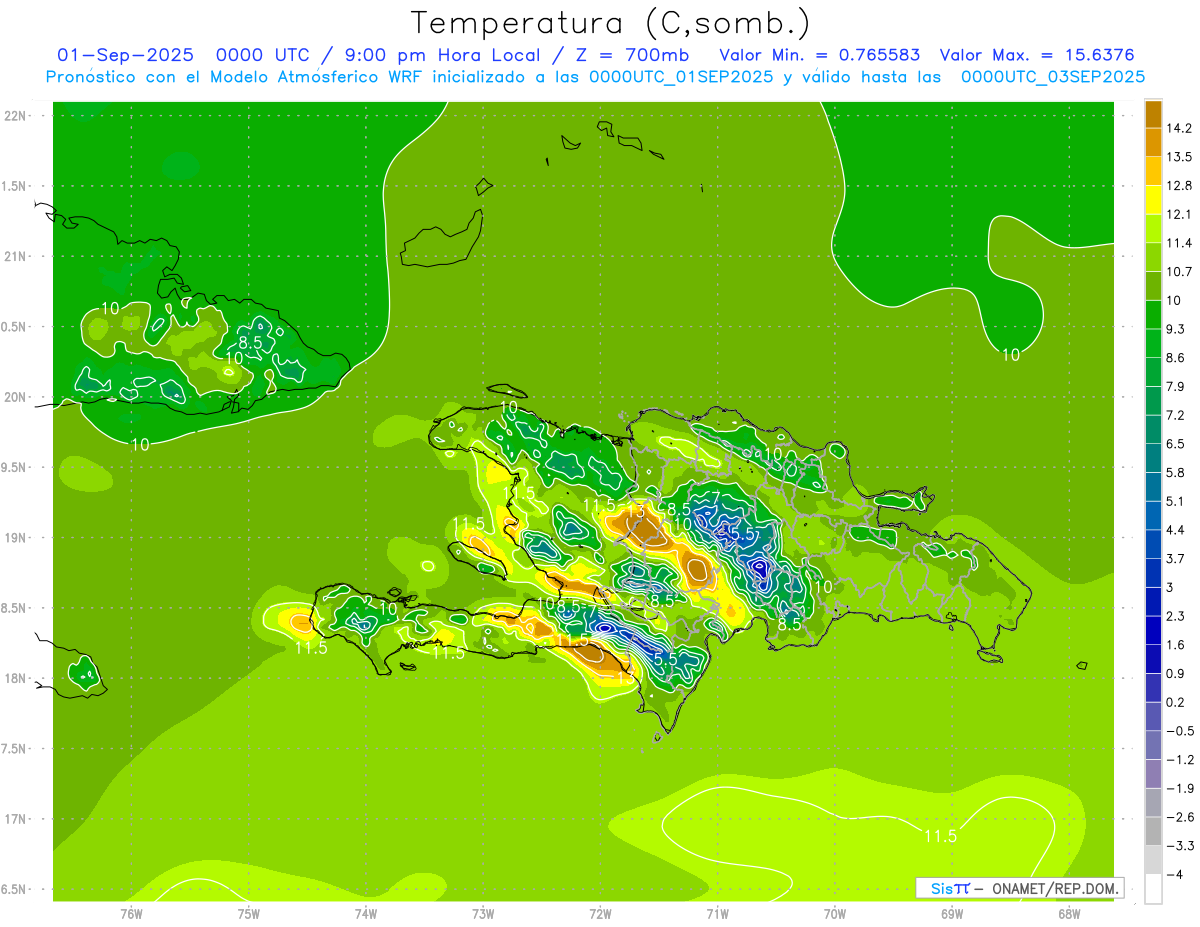This screenshot has height=927, width=1200.
Task: Pick the green swatch between 10 and 9.3
Action: click(1154, 313)
